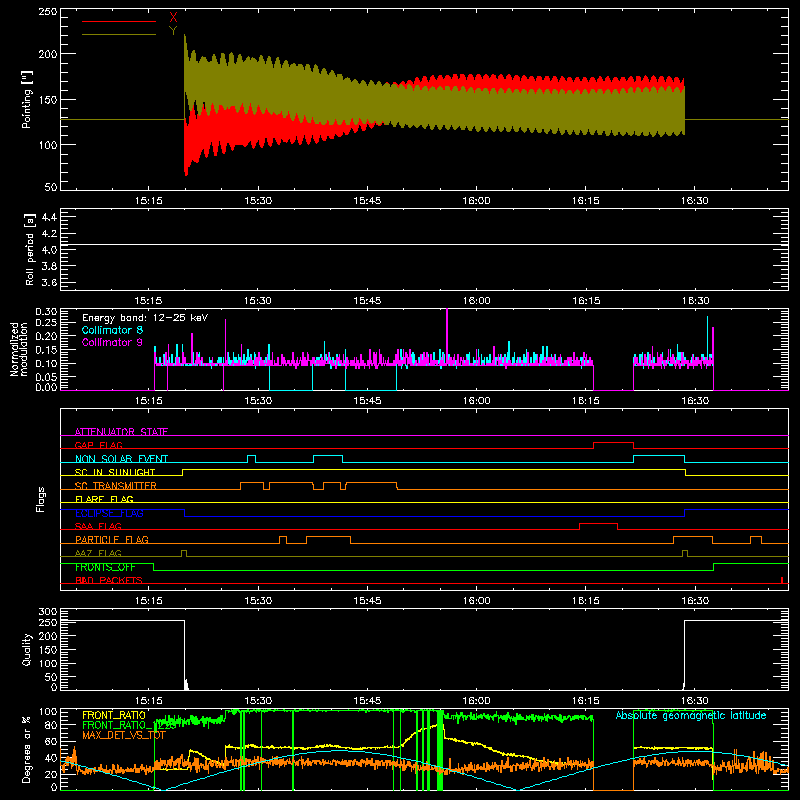This screenshot has height=800, width=800.
Task: Click the FLARE_FLAG flag label
Action: 104,499
